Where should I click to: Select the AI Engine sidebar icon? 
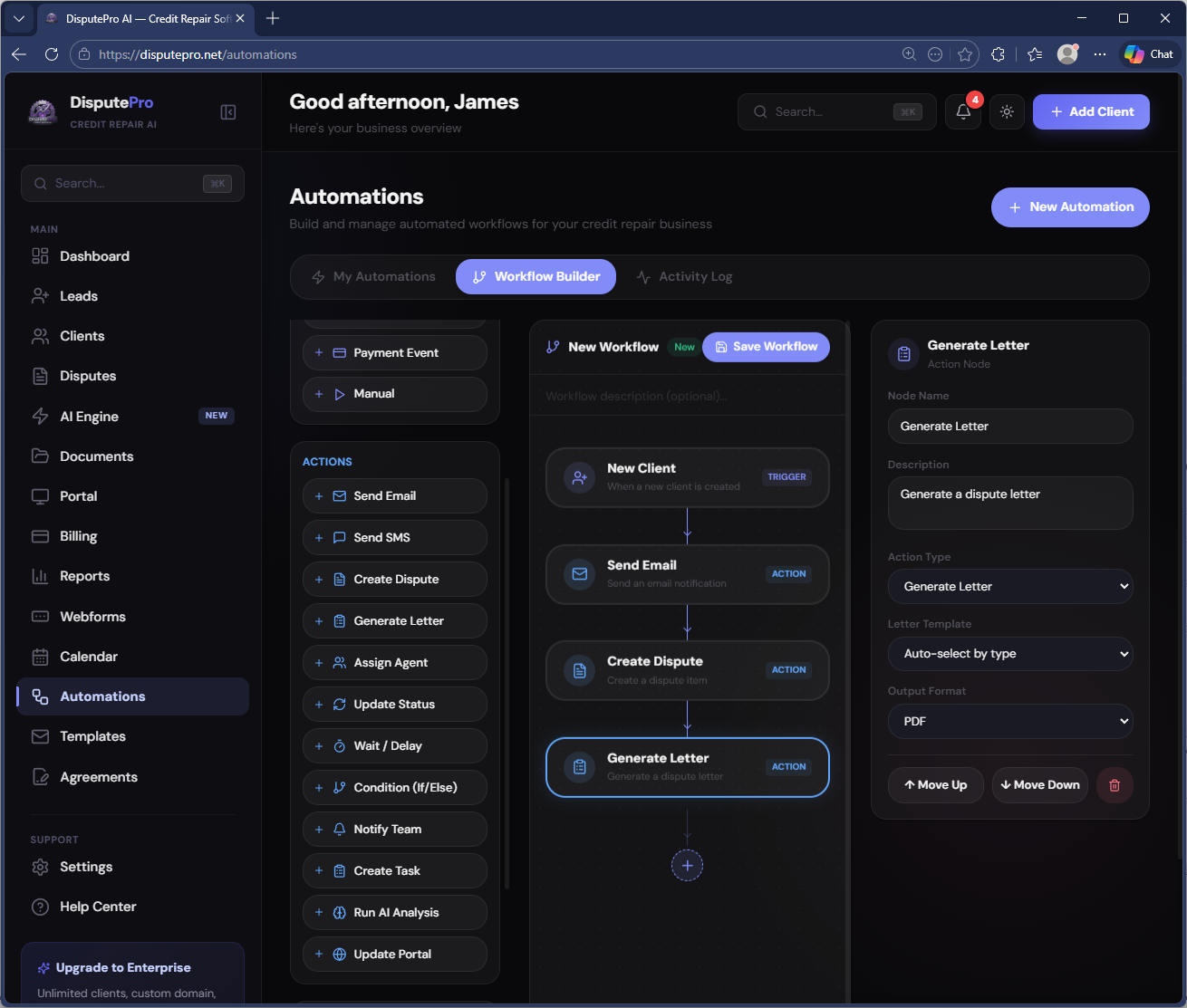41,416
